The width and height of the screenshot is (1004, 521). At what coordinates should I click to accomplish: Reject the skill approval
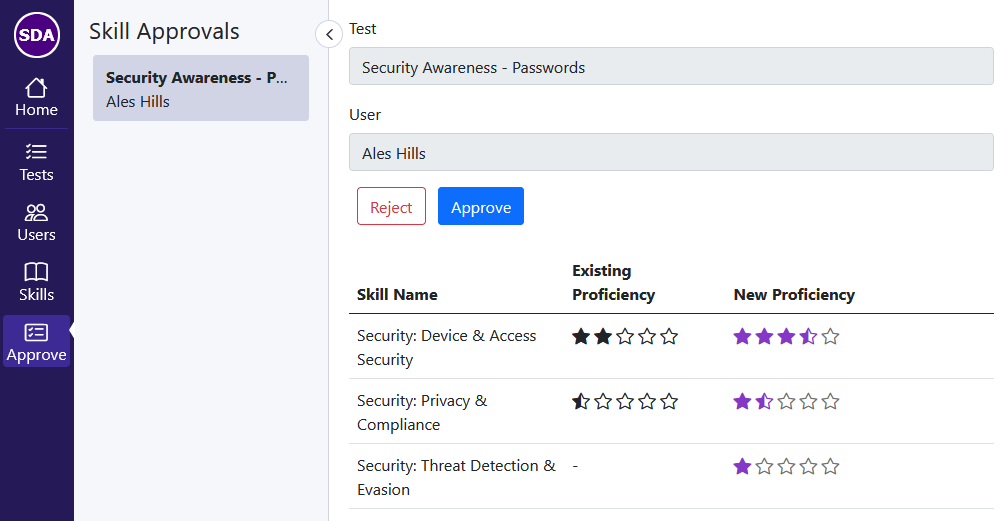391,206
